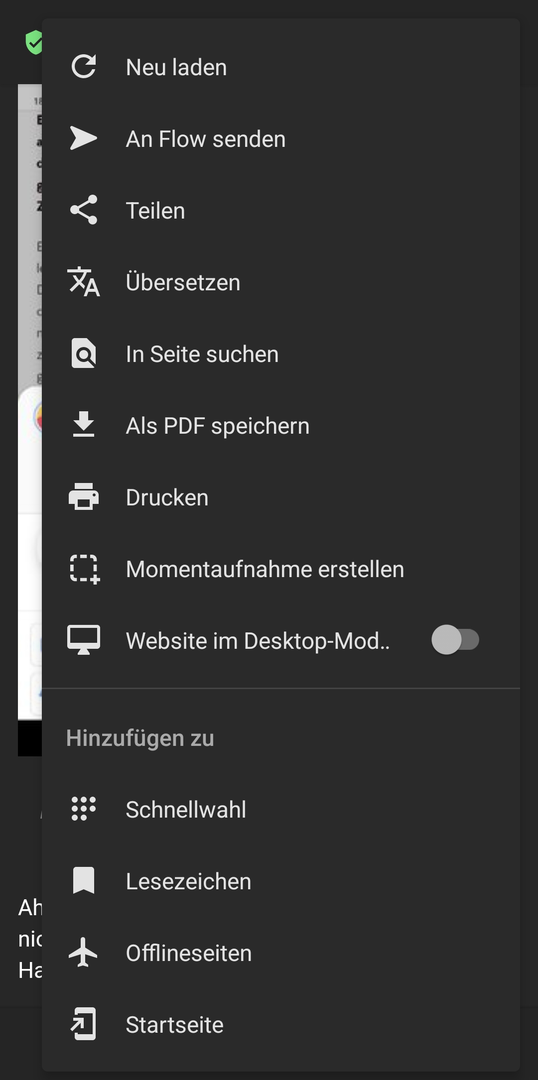Tap the share nodes icon
This screenshot has width=538, height=1080.
[83, 210]
